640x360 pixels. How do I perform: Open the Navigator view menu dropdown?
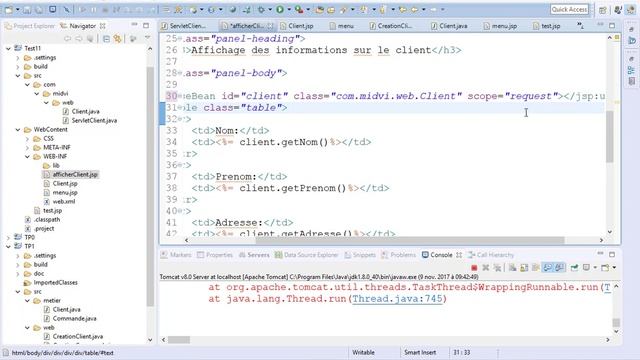click(147, 38)
